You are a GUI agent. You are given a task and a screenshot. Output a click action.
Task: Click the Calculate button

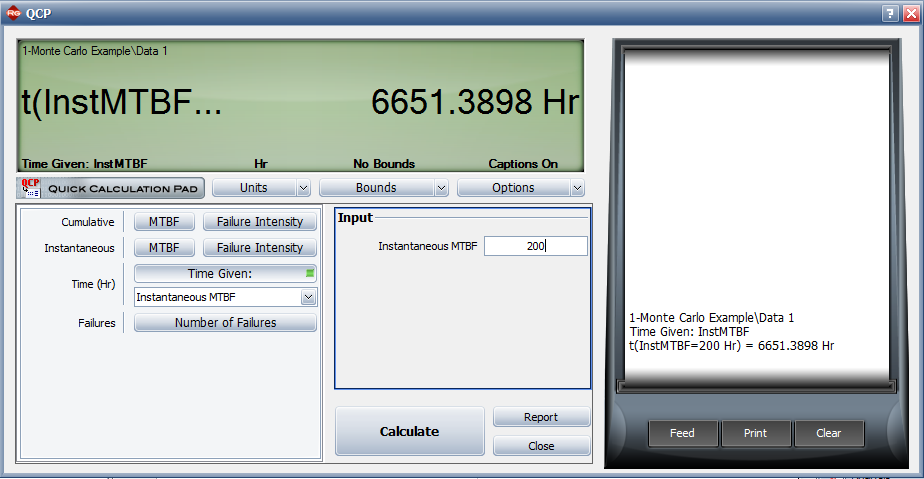pos(410,431)
